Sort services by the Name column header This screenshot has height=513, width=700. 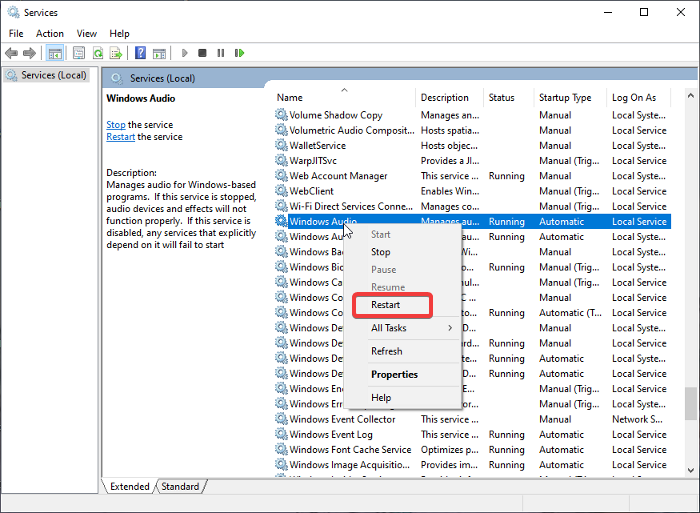point(290,98)
